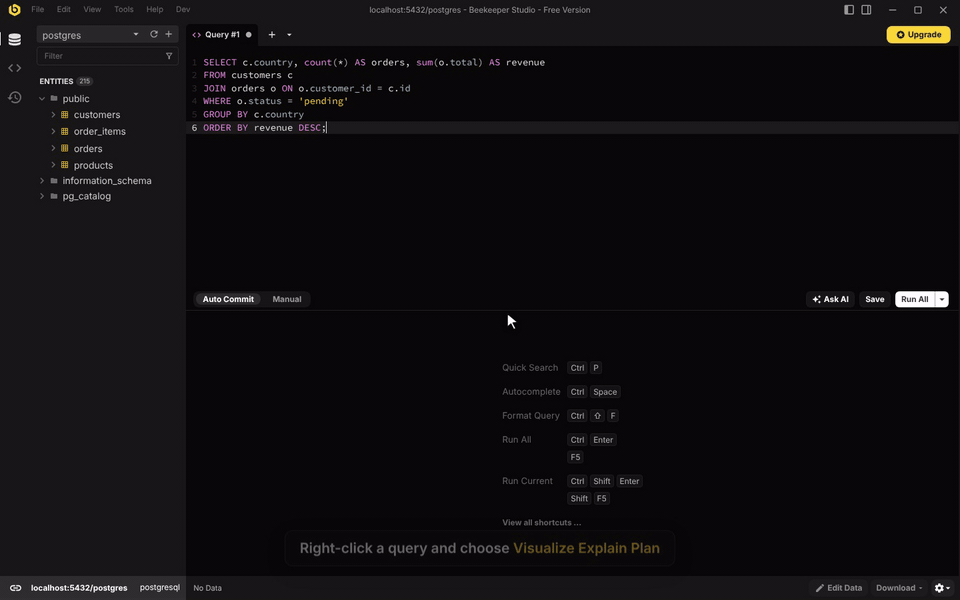
Task: Open Run All dropdown arrow
Action: coord(942,299)
